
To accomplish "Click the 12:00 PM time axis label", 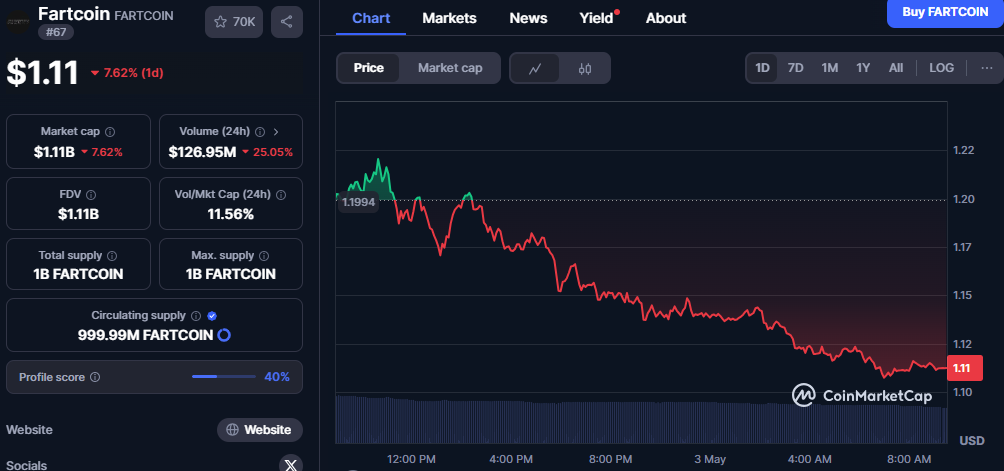I will (x=412, y=459).
